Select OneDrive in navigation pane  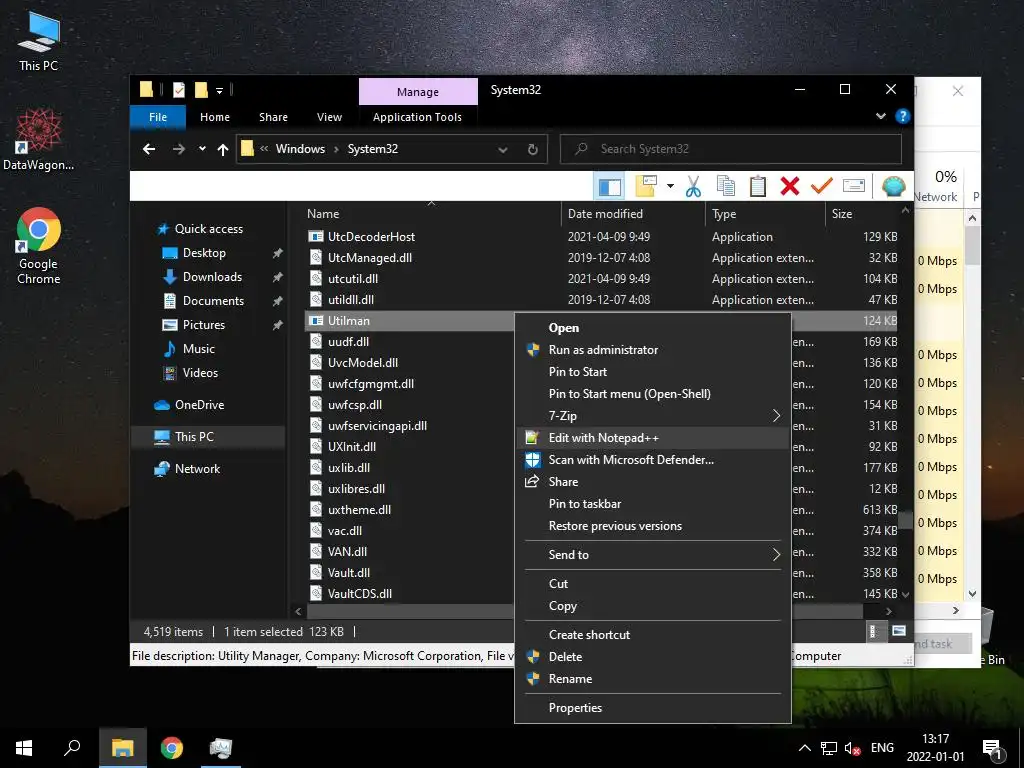(199, 405)
